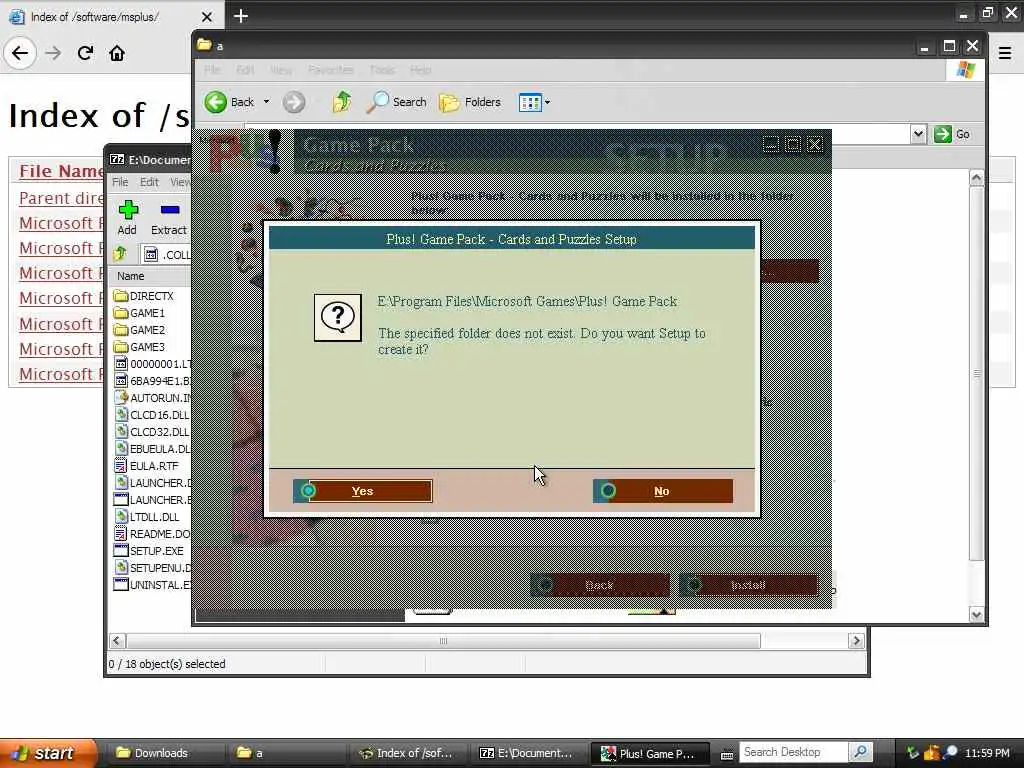The image size is (1024, 768).
Task: Click the Name column header in 7-Zip
Action: point(150,276)
